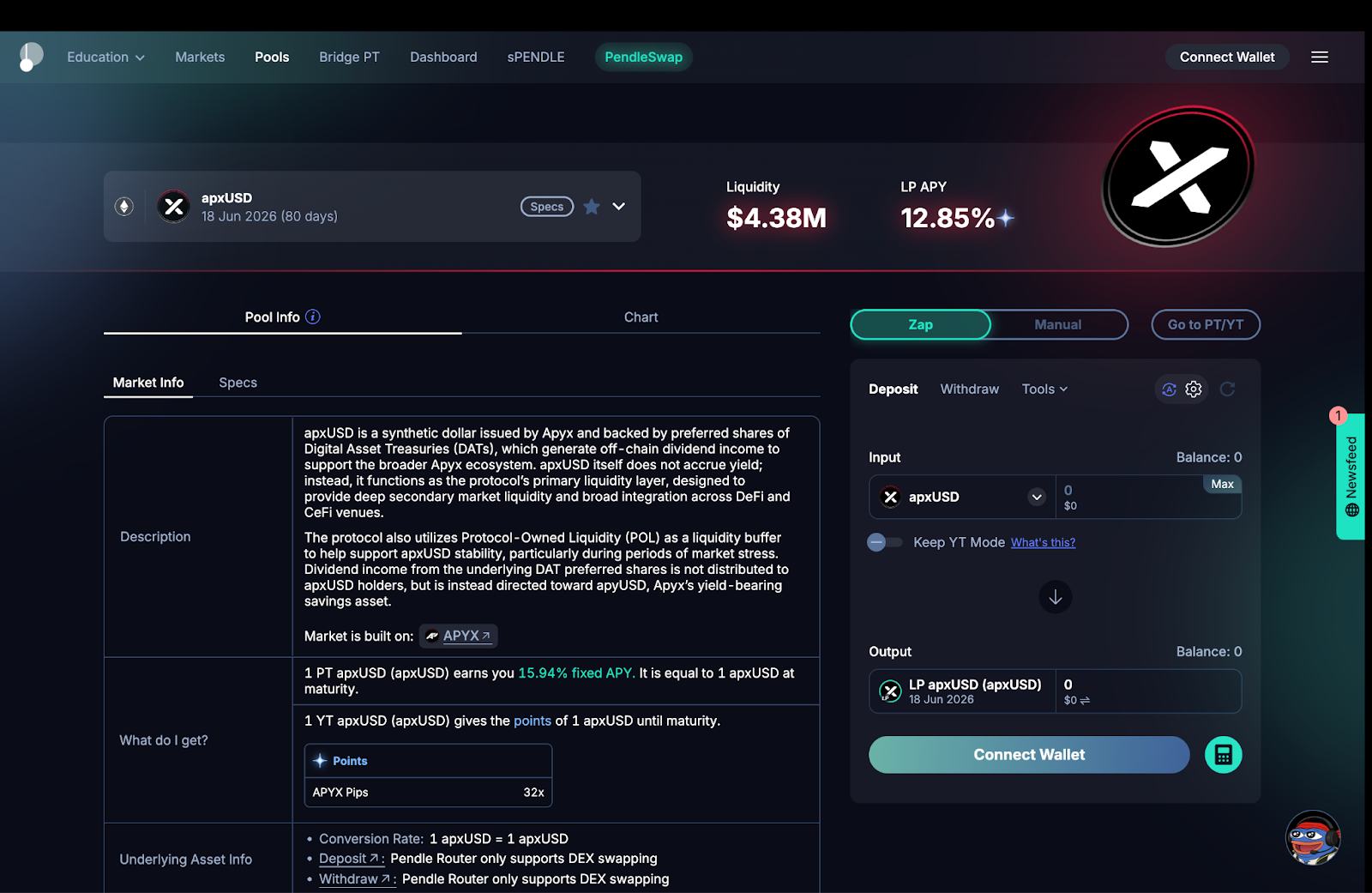Open the Deposit info link

click(352, 859)
